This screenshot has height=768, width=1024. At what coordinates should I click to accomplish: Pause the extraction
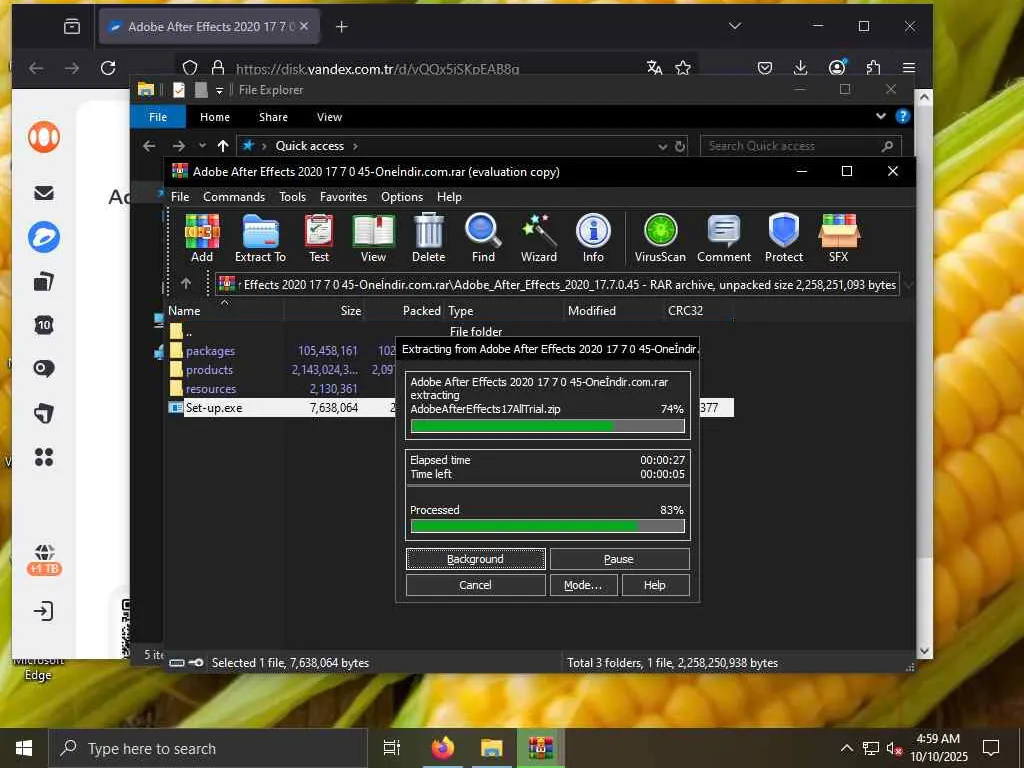click(x=619, y=559)
